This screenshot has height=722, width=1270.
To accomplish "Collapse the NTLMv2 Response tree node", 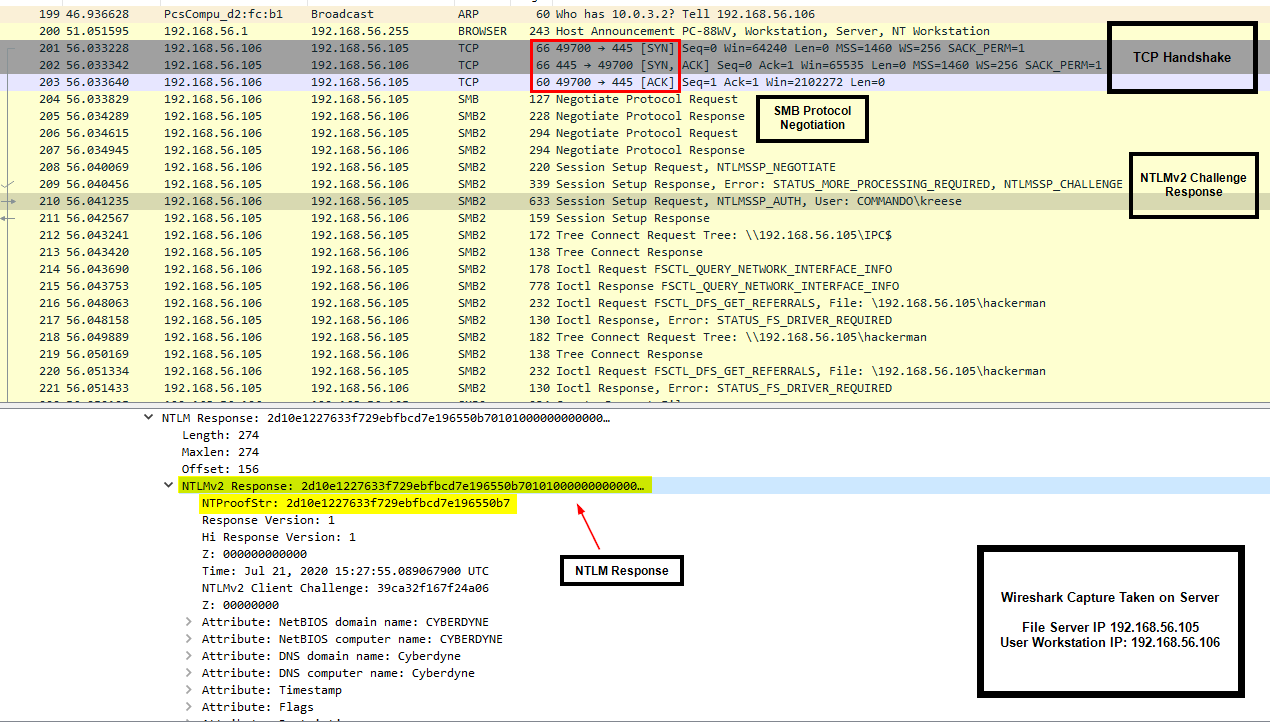I will tap(168, 486).
